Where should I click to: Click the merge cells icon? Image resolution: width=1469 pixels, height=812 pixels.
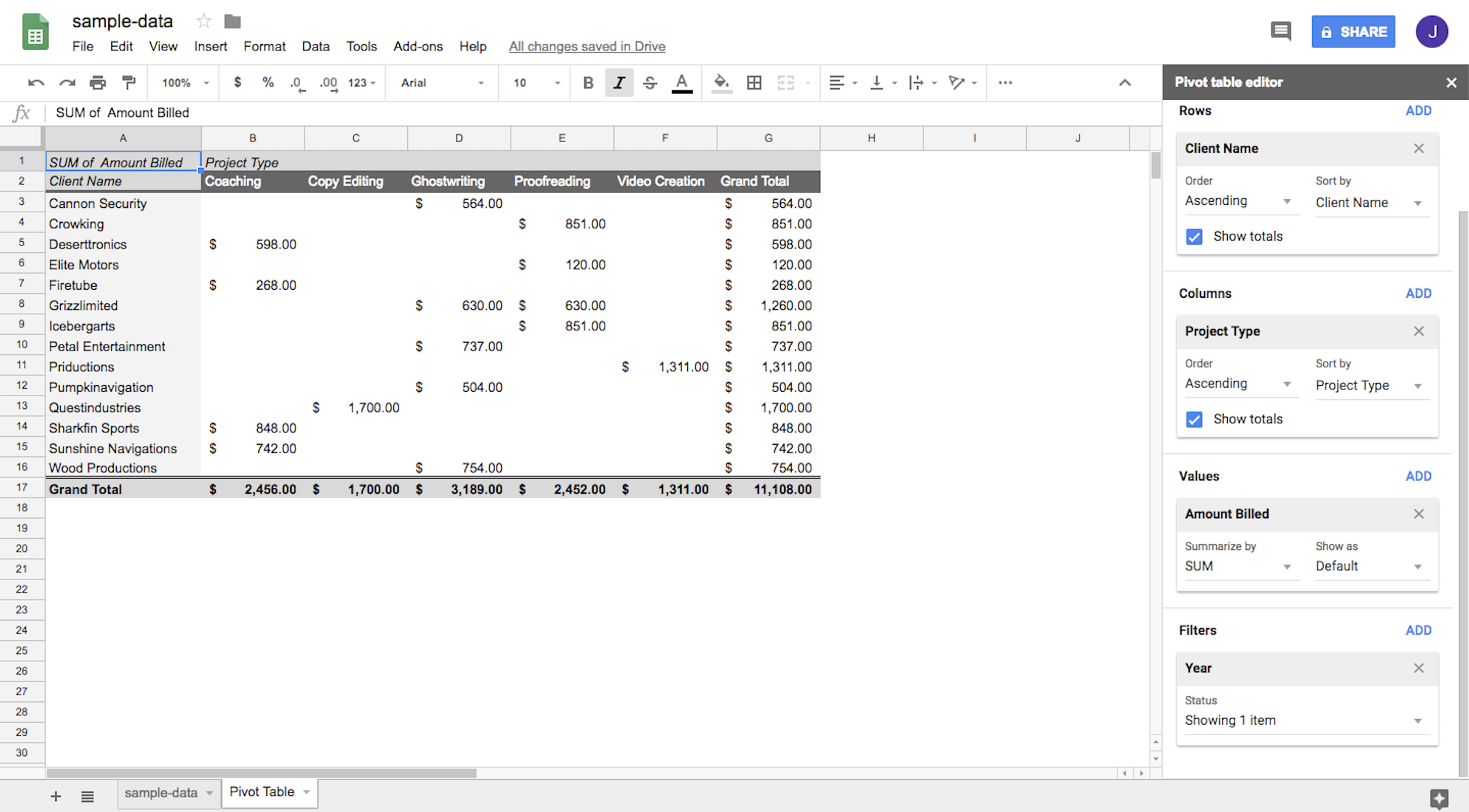[787, 82]
